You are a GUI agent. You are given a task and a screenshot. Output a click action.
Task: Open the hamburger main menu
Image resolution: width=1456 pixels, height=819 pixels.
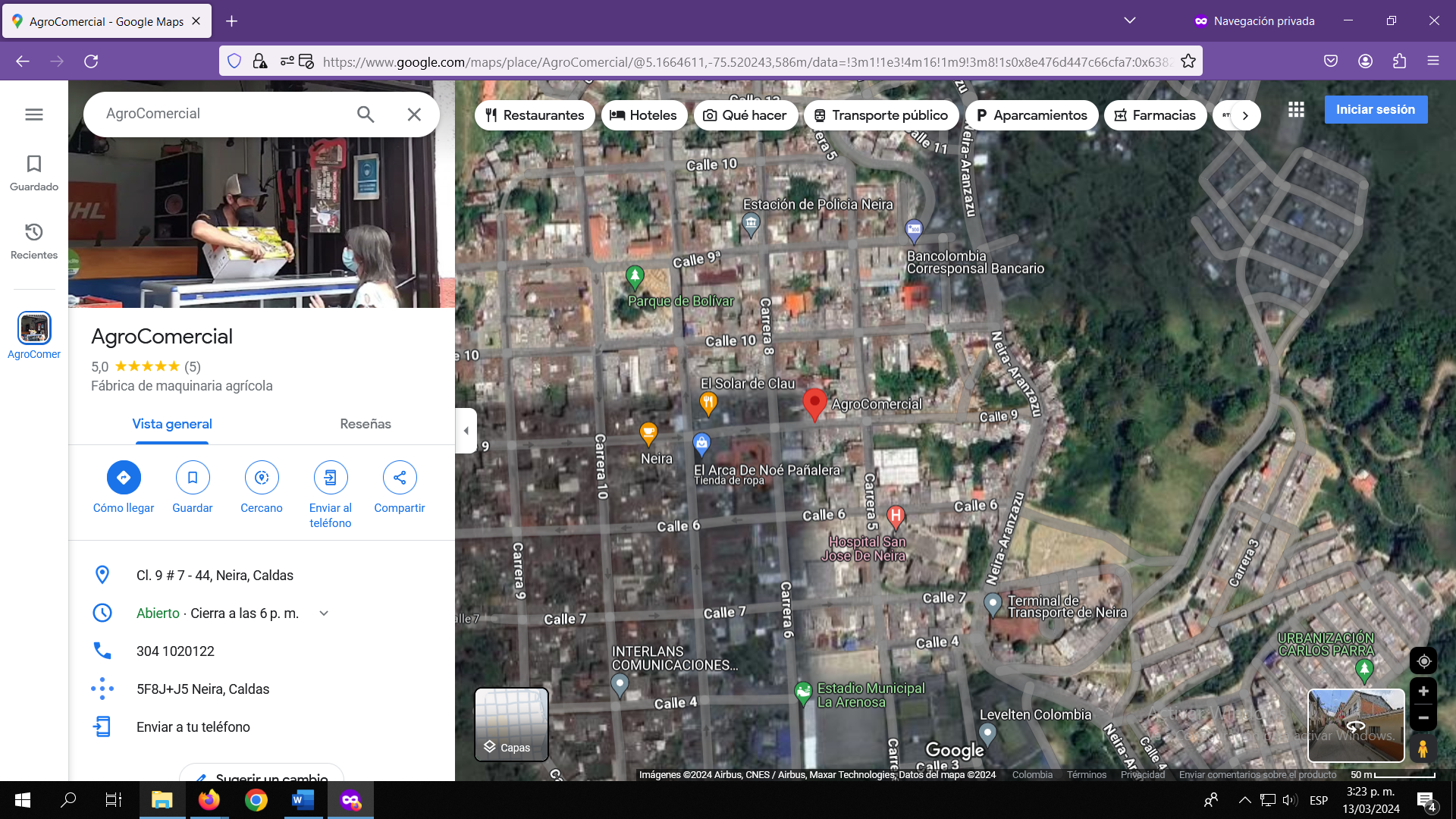34,115
